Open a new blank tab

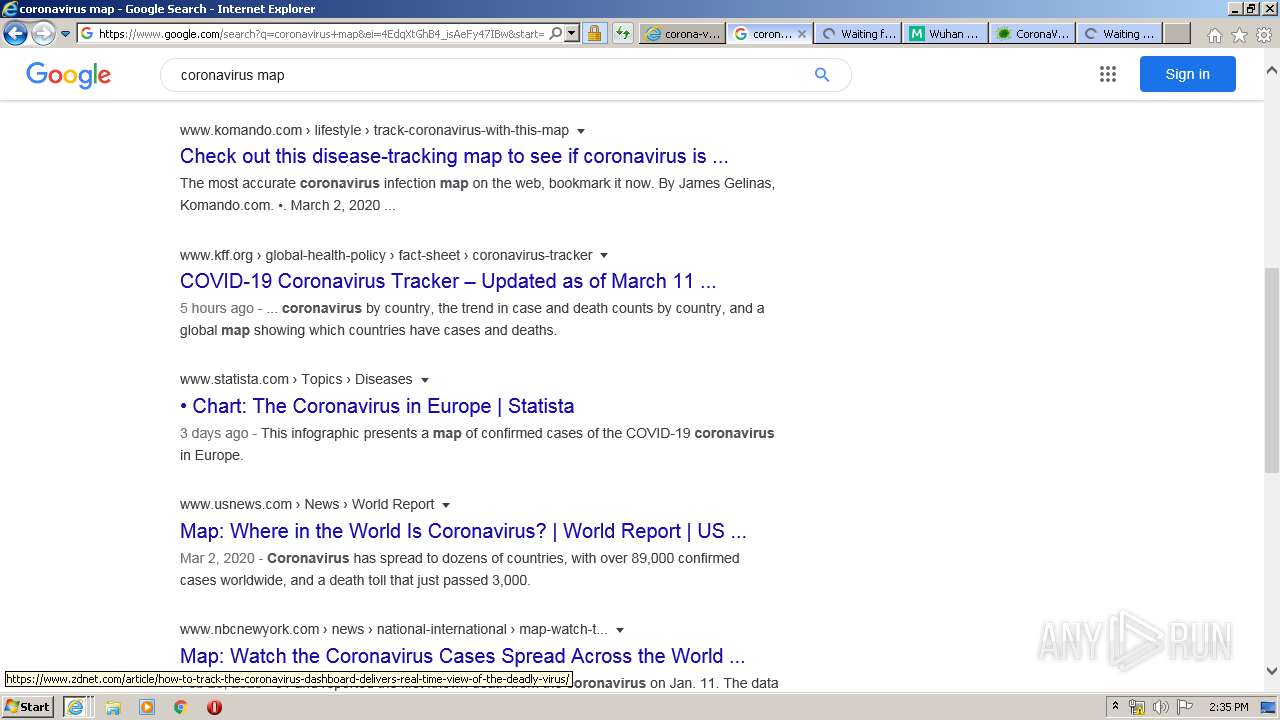click(x=1177, y=33)
